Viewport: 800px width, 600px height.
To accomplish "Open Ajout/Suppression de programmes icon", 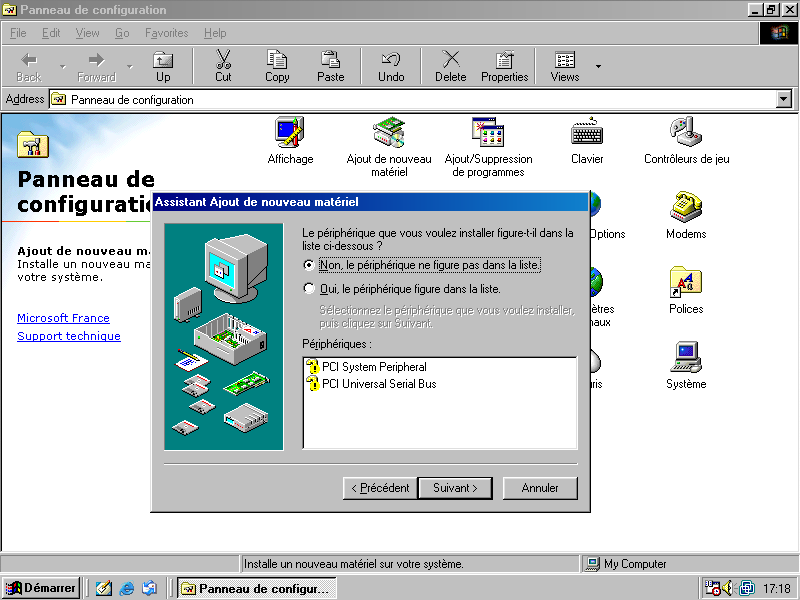I will pos(488,147).
